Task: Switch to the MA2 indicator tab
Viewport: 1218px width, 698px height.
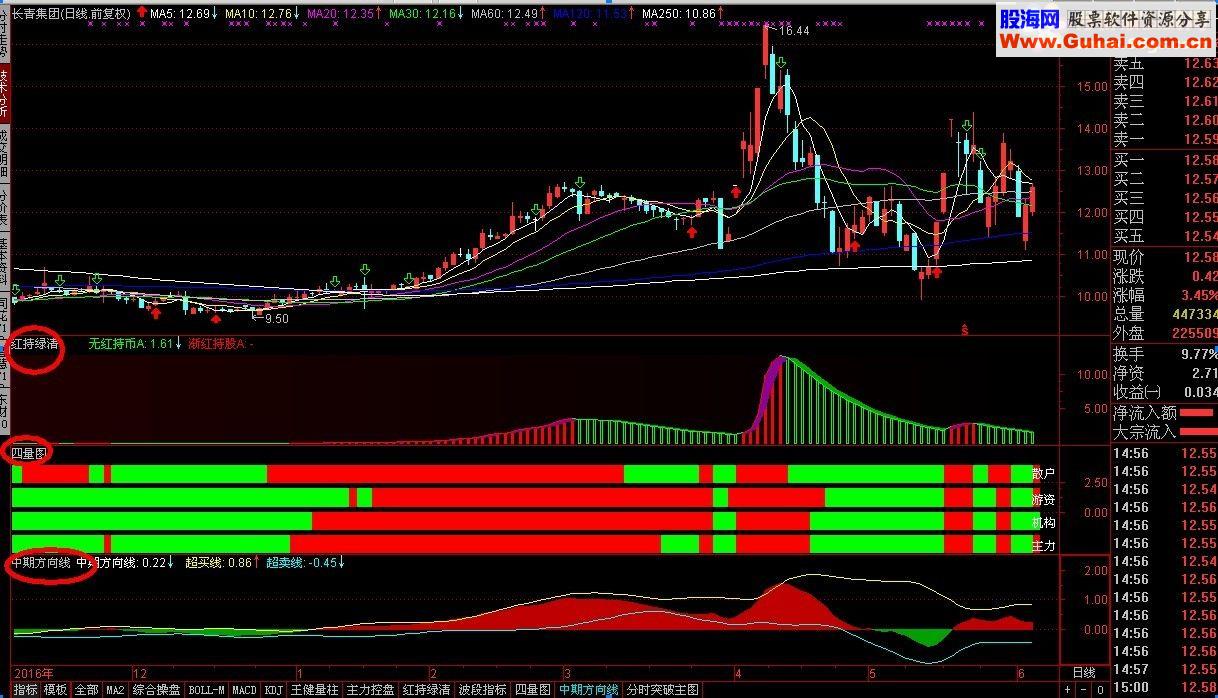Action: 116,690
